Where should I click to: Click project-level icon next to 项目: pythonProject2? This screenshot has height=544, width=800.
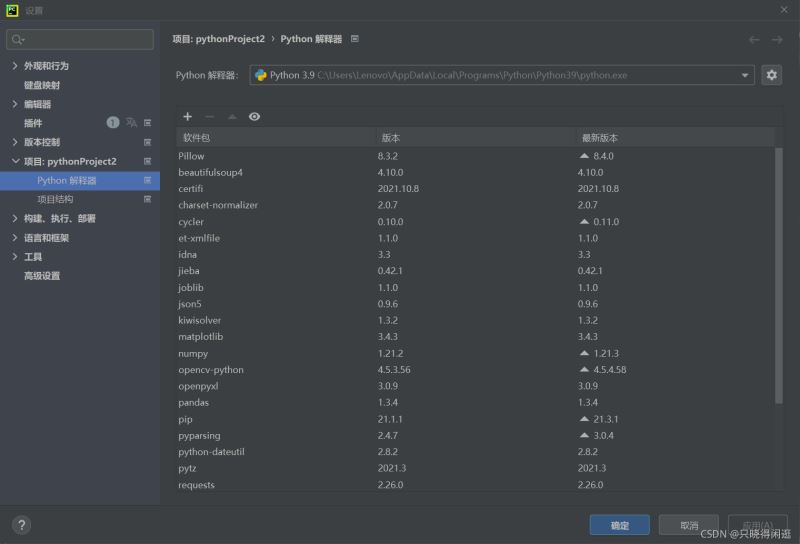(147, 161)
